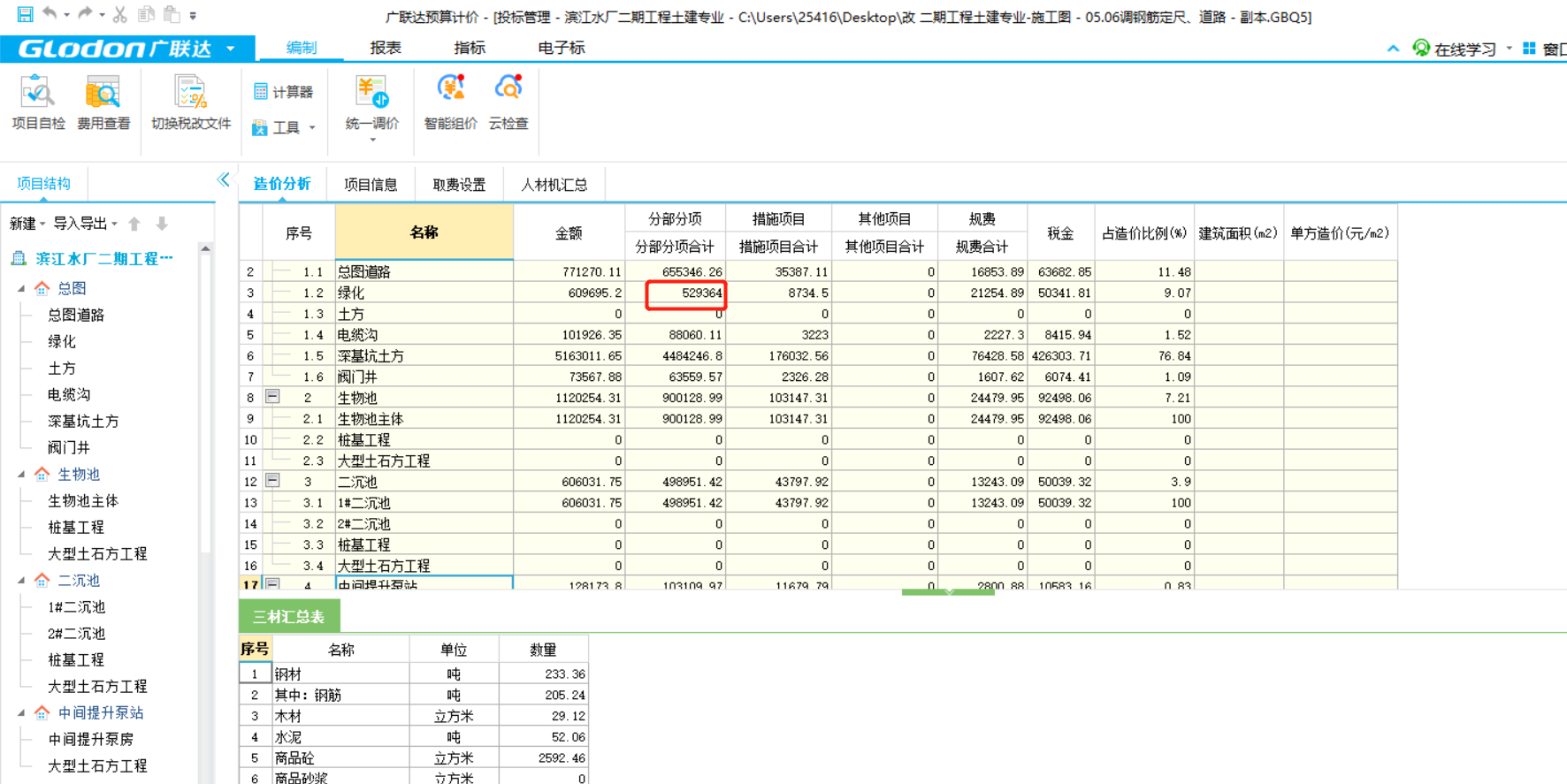1567x784 pixels.
Task: Click the 电缆沟 金额 value 101926.35
Action: point(569,334)
